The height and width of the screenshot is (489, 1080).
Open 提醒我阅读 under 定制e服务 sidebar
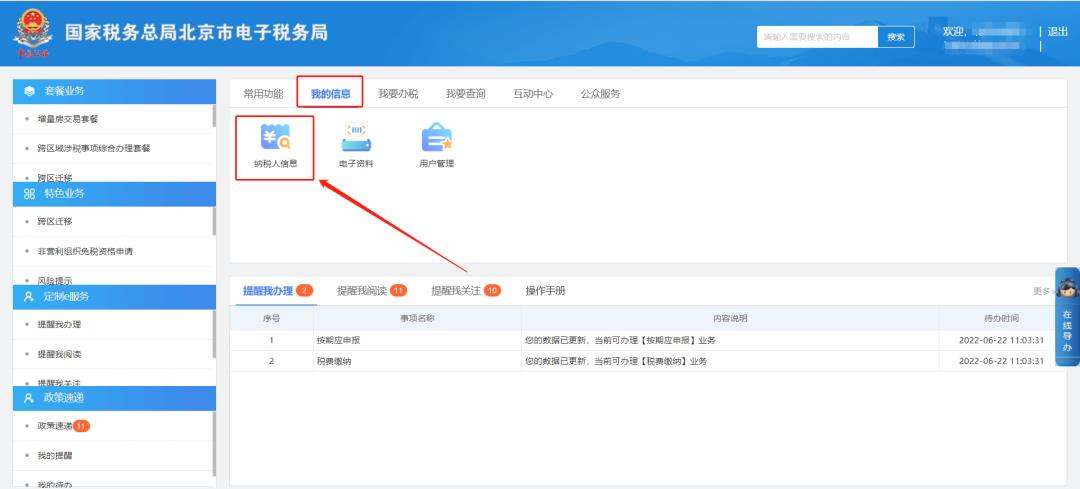[59, 354]
